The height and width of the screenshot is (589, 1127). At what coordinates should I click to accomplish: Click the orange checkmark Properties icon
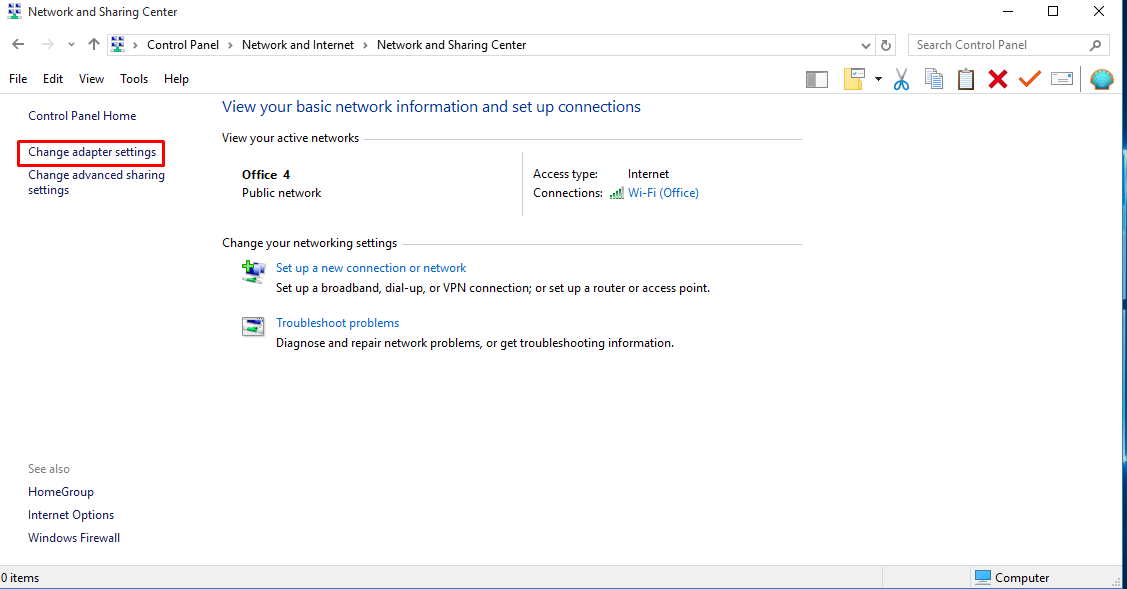[x=1029, y=78]
